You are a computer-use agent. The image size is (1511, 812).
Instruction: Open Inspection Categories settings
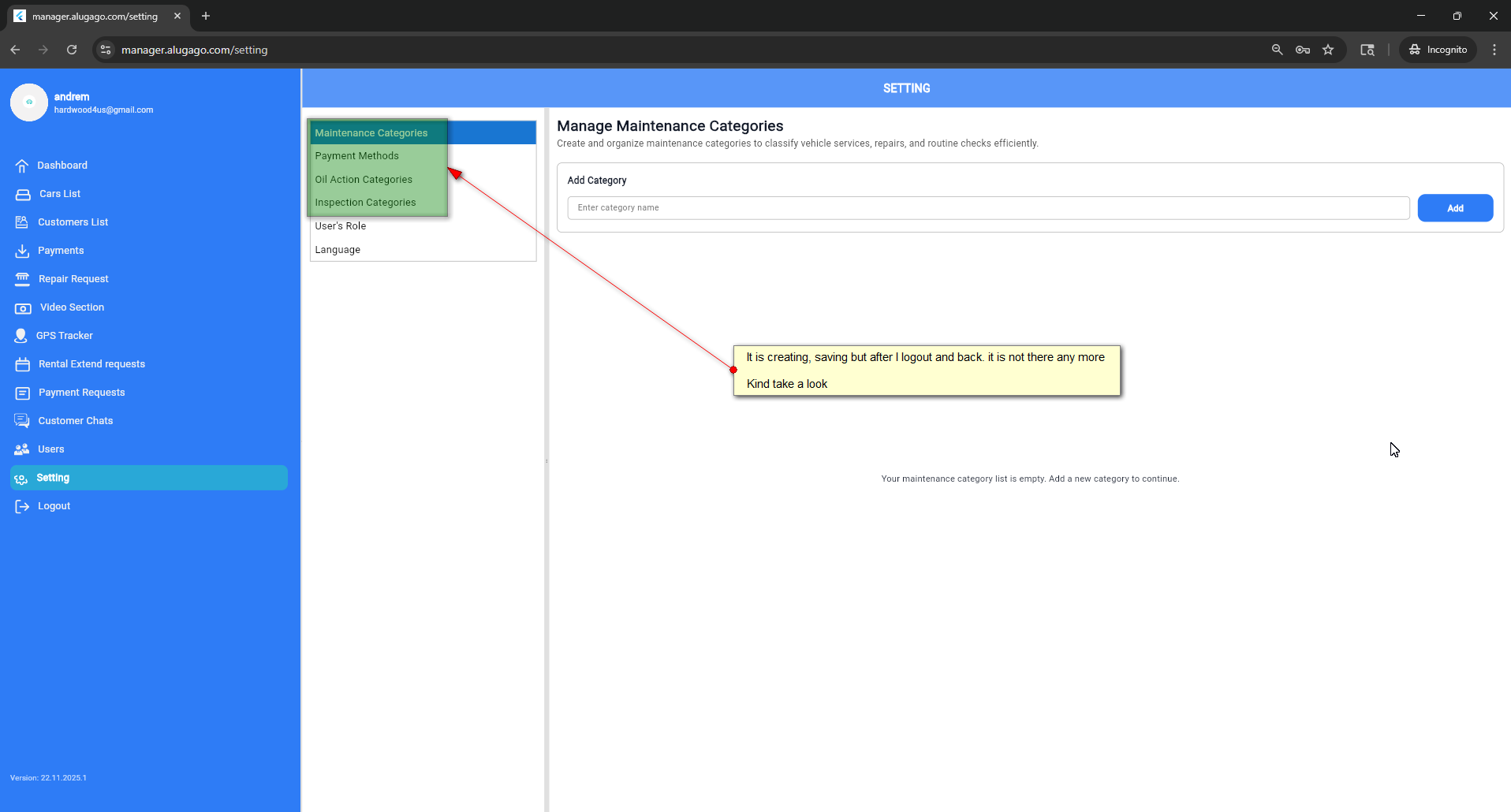(x=365, y=203)
